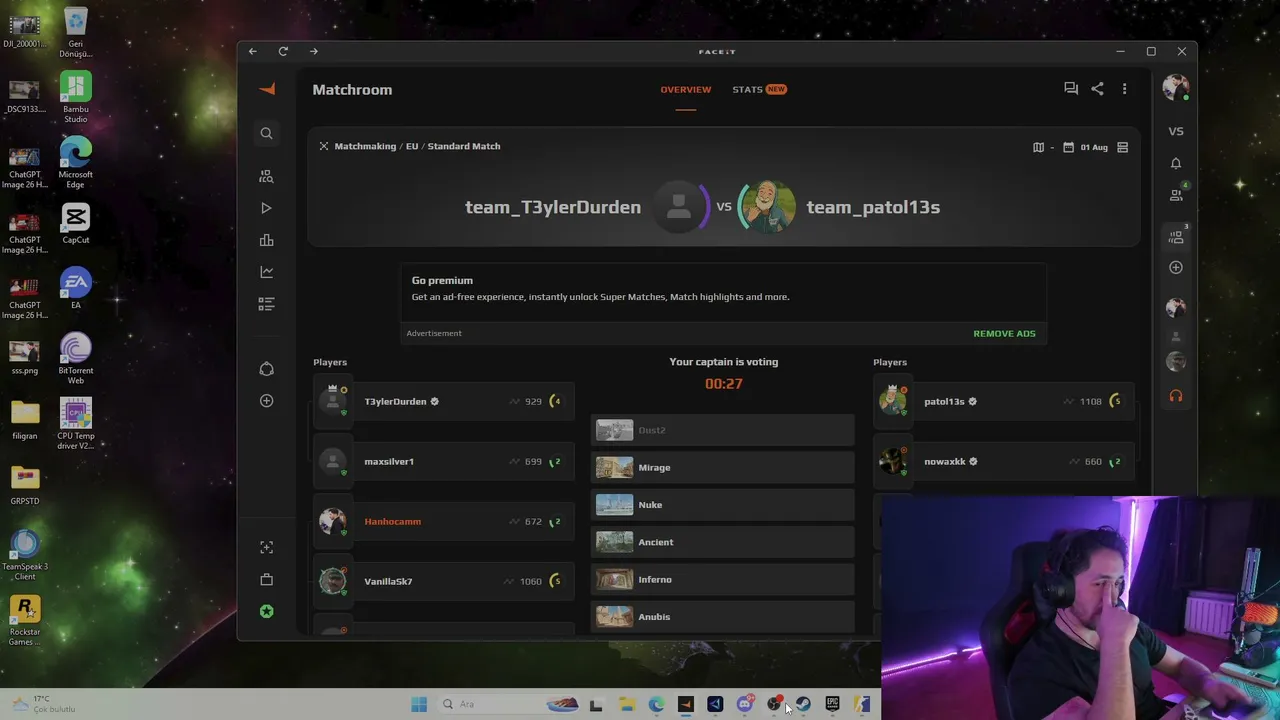Select the Nuke map row
Screen dimensions: 1280x720
tap(723, 505)
